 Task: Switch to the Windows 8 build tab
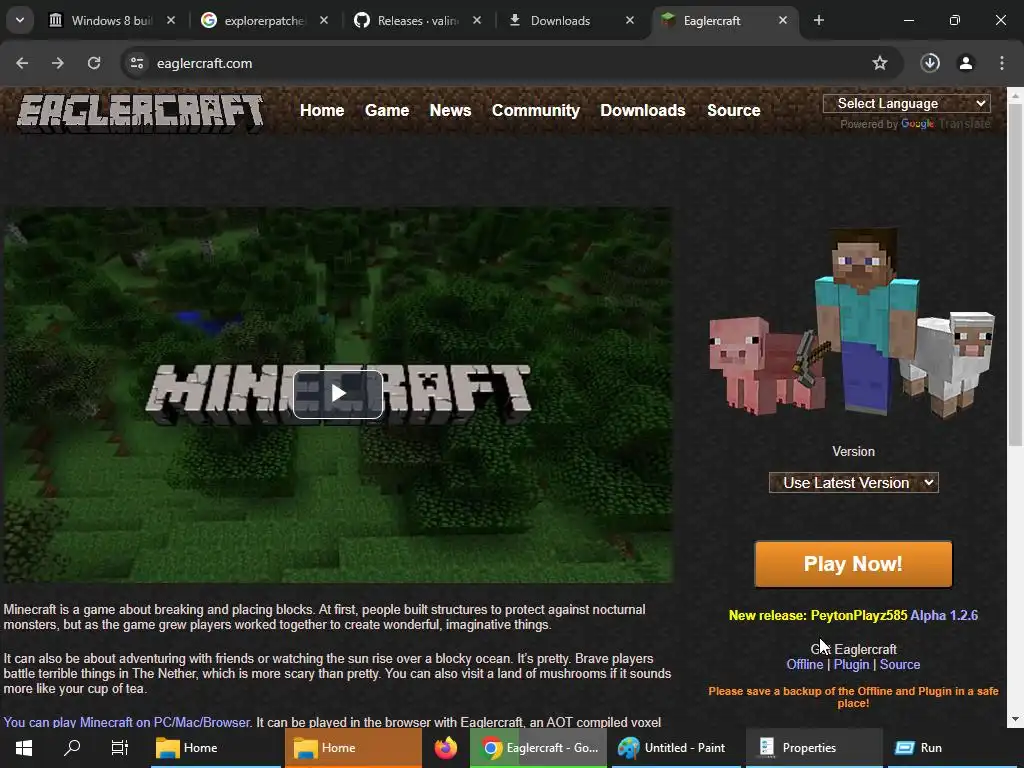pyautogui.click(x=103, y=20)
